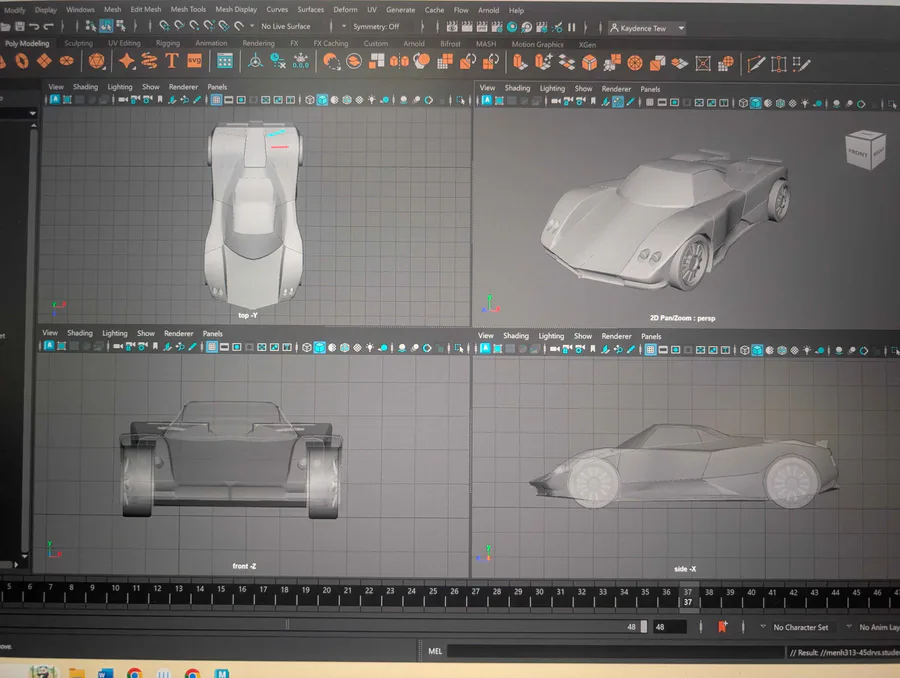Open the Mesh Tools menu
The height and width of the screenshot is (678, 900).
click(x=190, y=10)
